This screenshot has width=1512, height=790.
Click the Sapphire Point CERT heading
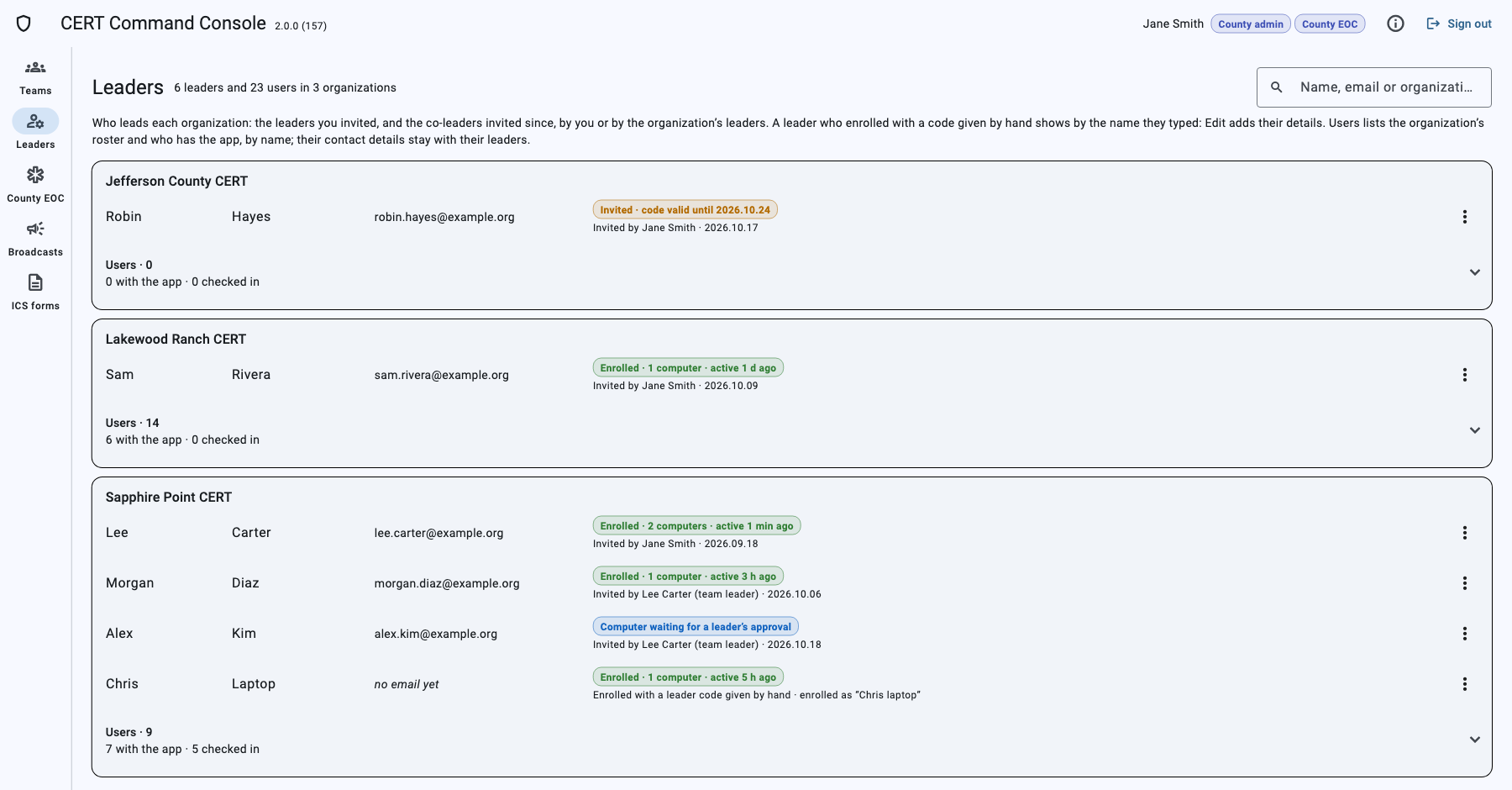click(x=169, y=498)
